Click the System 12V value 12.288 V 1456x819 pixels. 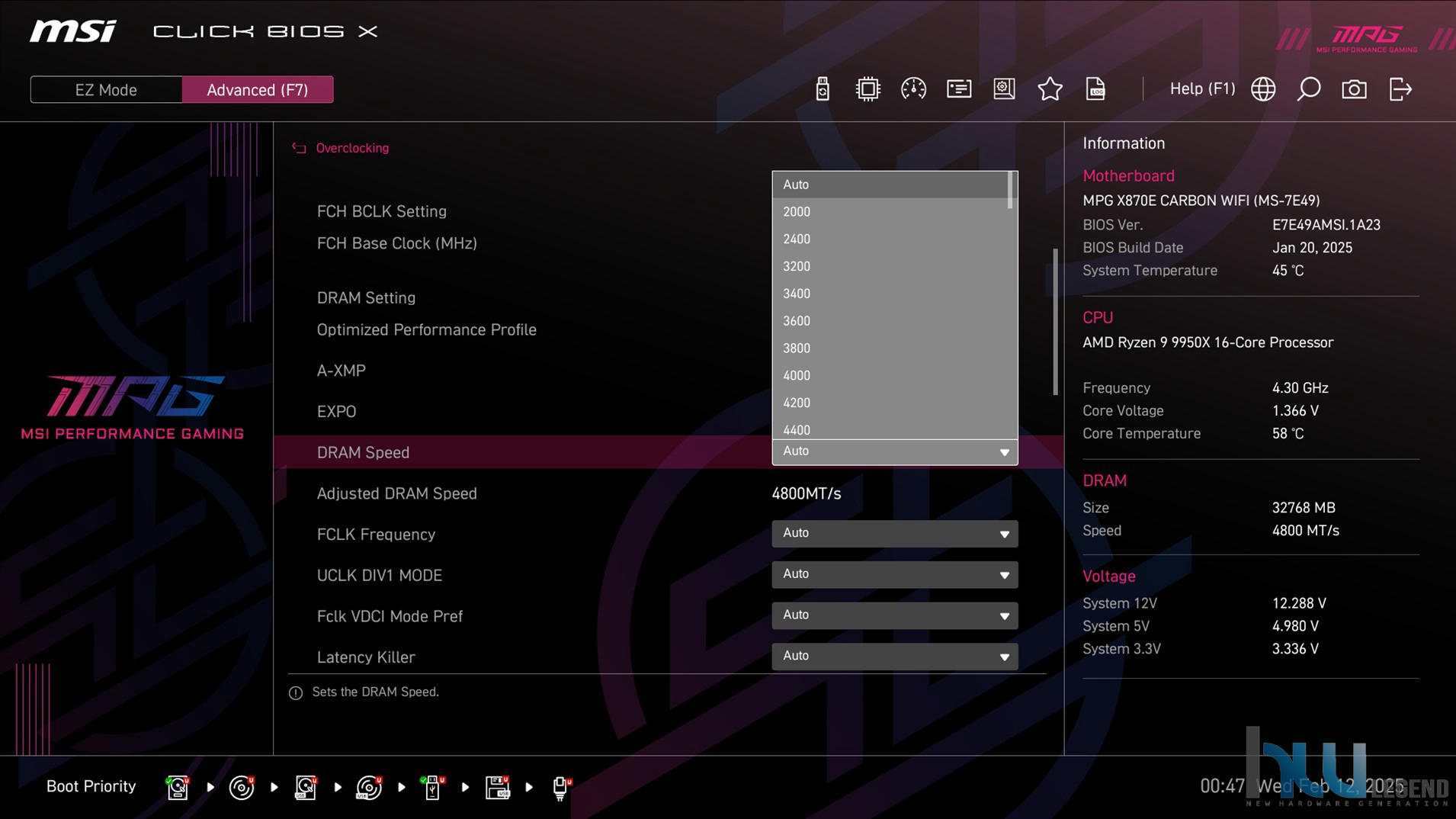[1299, 603]
